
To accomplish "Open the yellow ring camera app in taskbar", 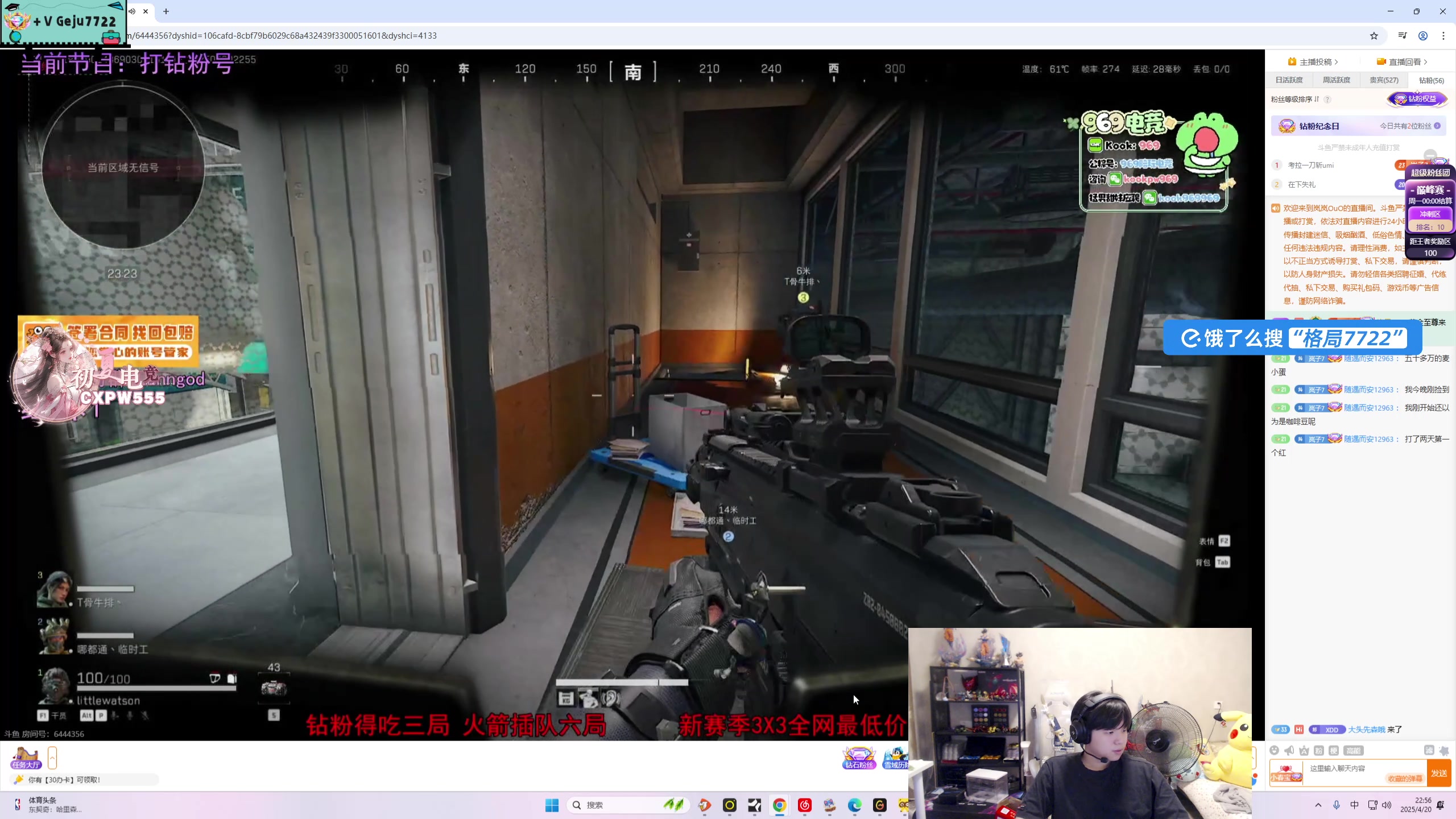I will pos(729,805).
